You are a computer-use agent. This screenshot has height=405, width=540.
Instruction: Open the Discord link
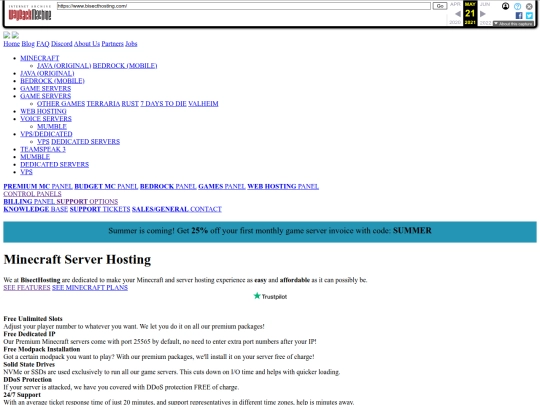click(62, 44)
